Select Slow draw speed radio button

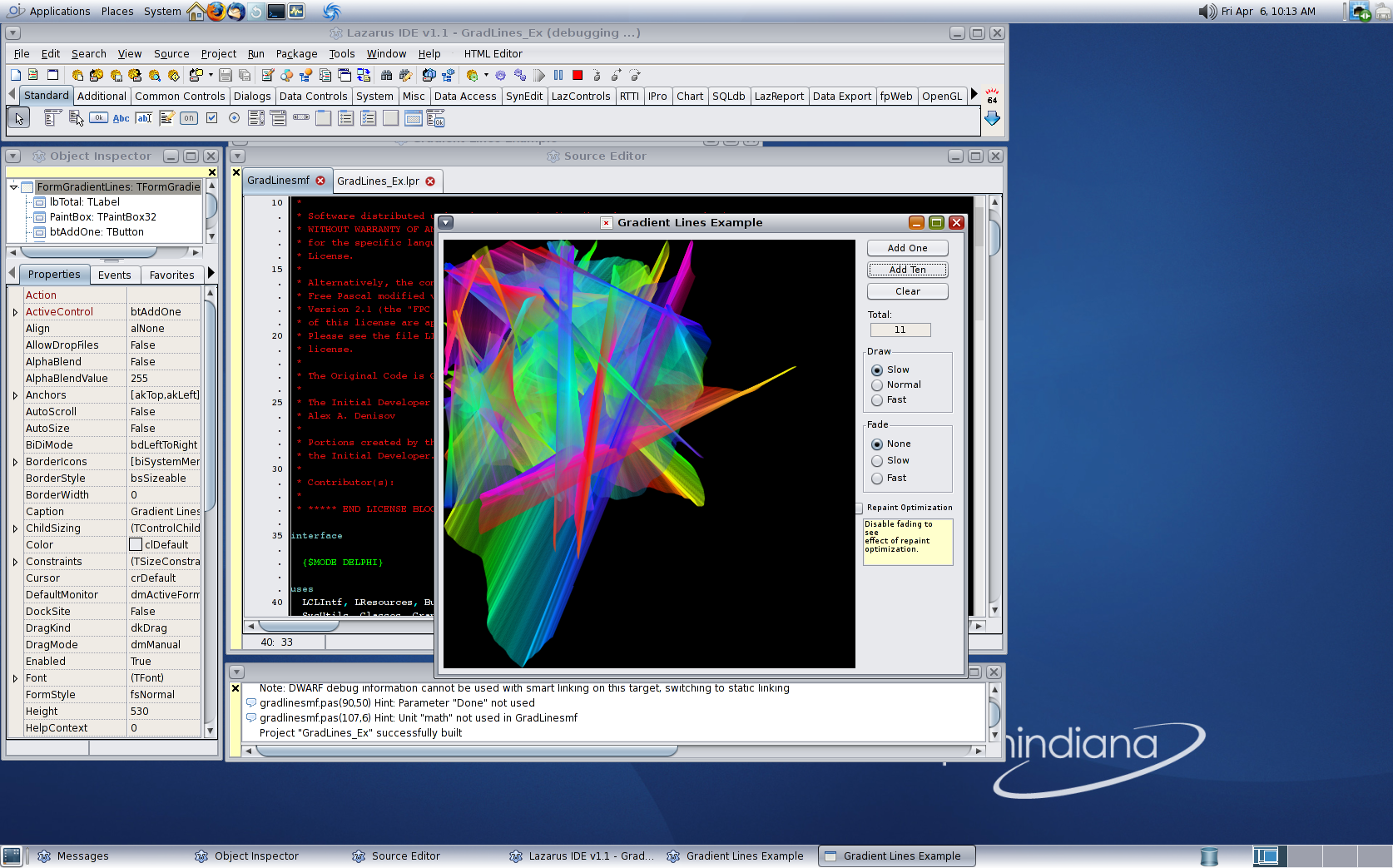click(877, 370)
